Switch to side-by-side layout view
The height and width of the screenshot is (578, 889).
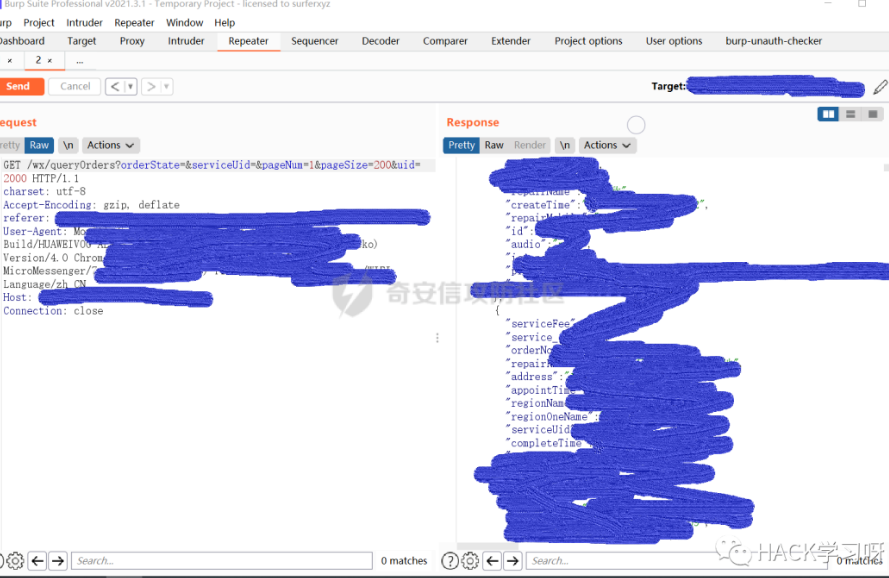[x=828, y=114]
